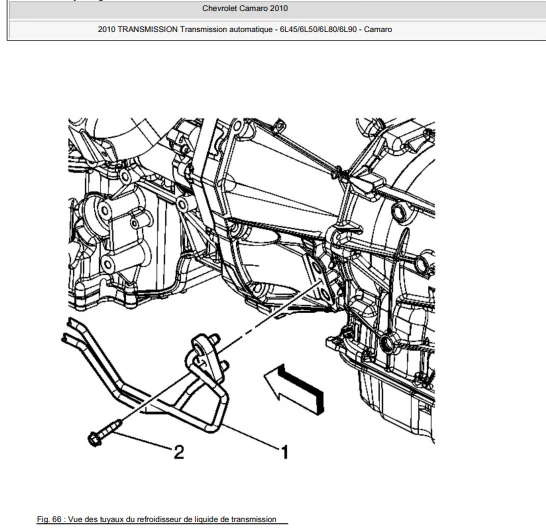Screen dimensions: 546x528
Task: Click the round boss on right transmission housing
Action: tap(399, 212)
